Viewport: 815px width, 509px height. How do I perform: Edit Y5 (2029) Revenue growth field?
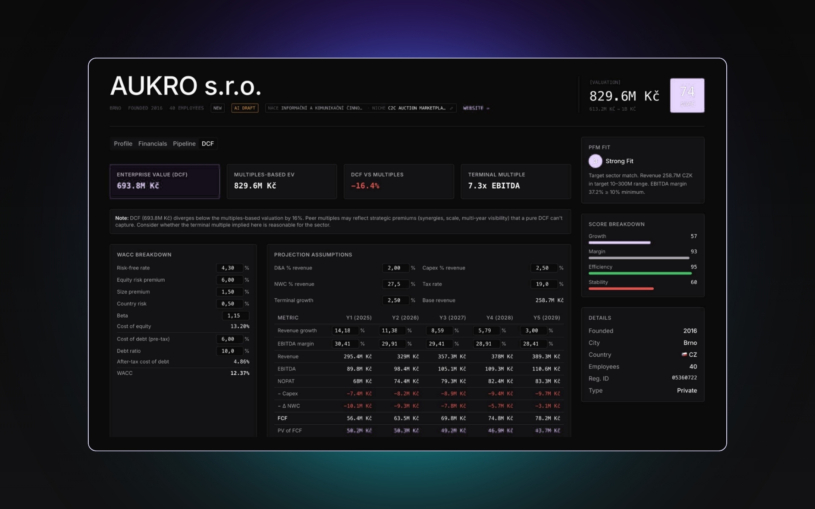click(534, 331)
